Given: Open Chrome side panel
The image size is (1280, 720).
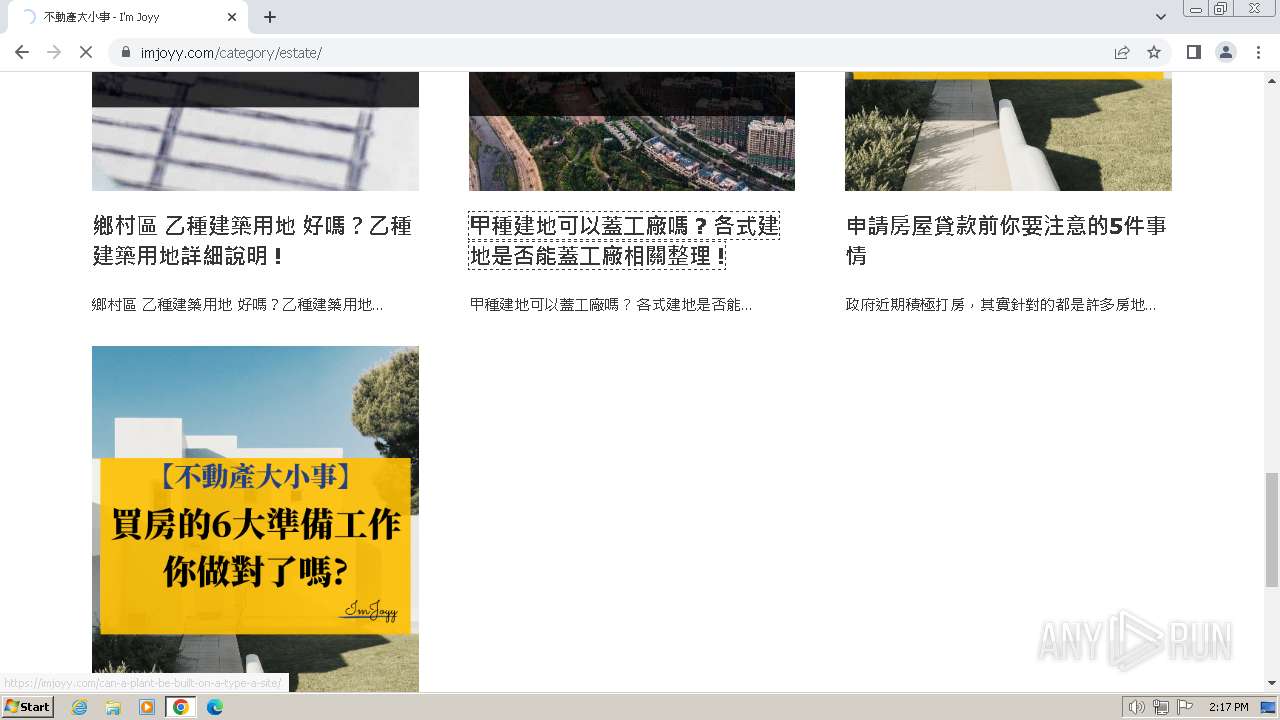Looking at the screenshot, I should click(1193, 52).
